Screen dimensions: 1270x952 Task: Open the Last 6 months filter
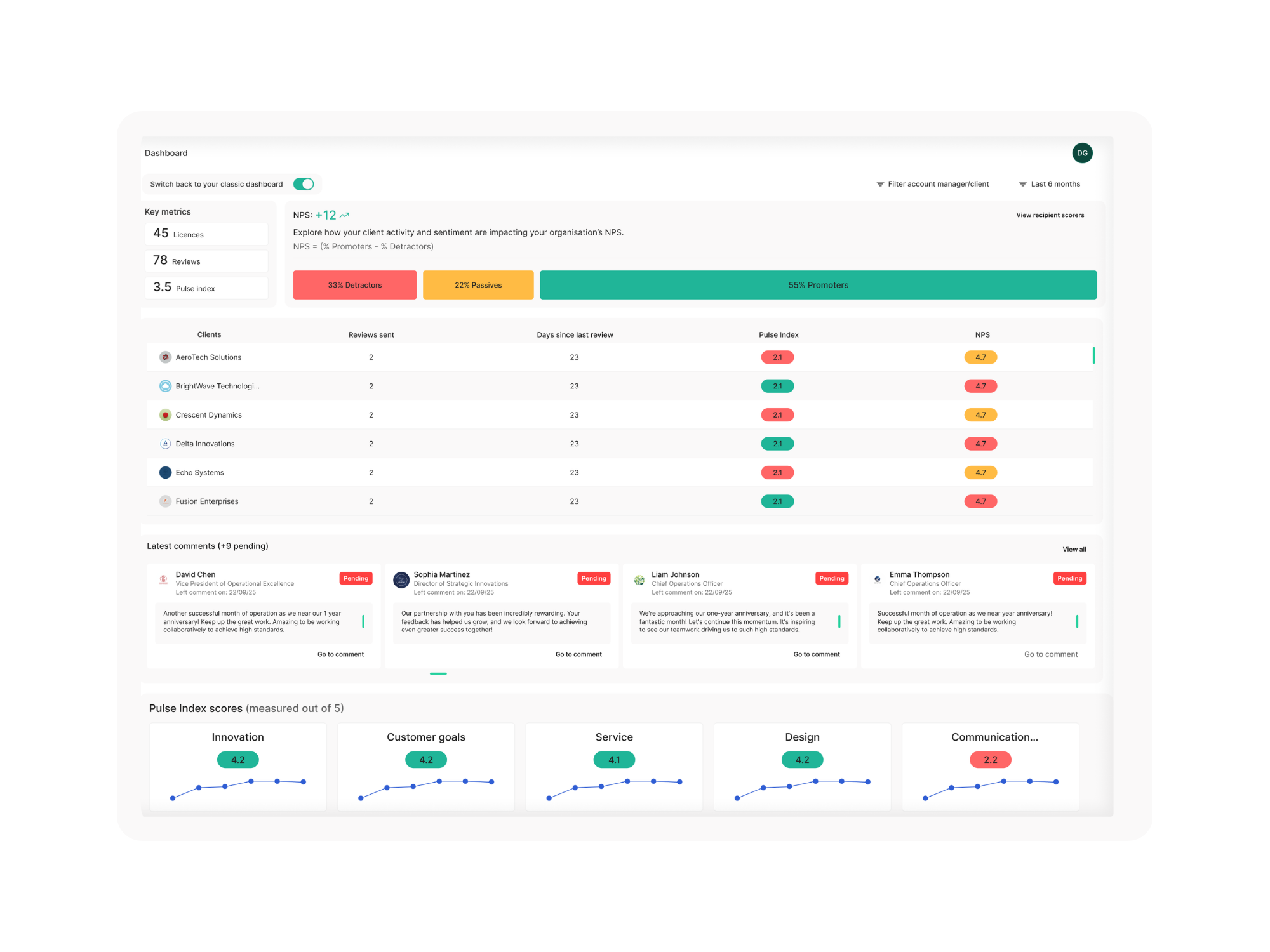pyautogui.click(x=1049, y=184)
